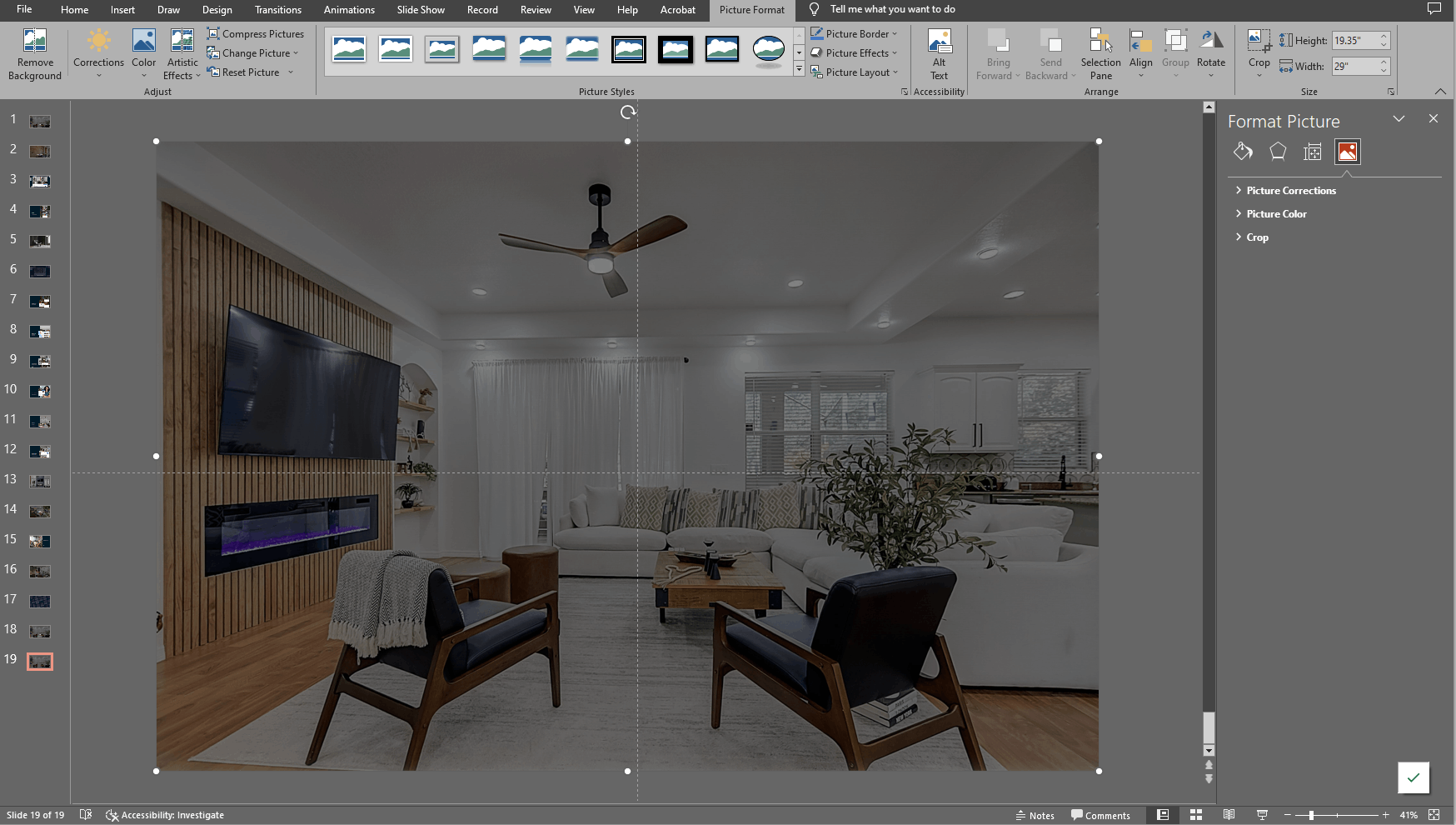Select slide 18 thumbnail
Image resolution: width=1456 pixels, height=825 pixels.
40,631
